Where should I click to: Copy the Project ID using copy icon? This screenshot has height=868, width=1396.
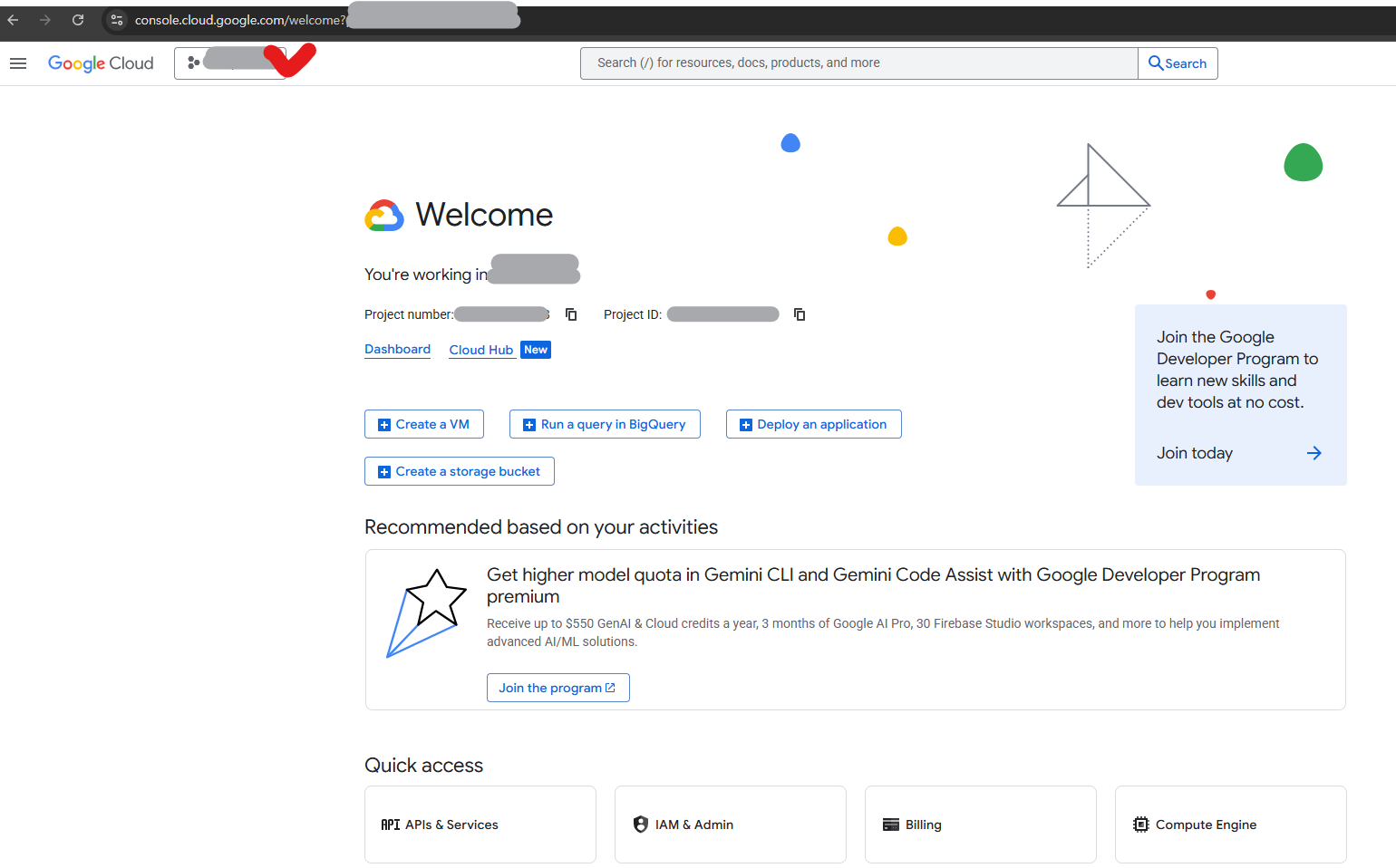799,313
